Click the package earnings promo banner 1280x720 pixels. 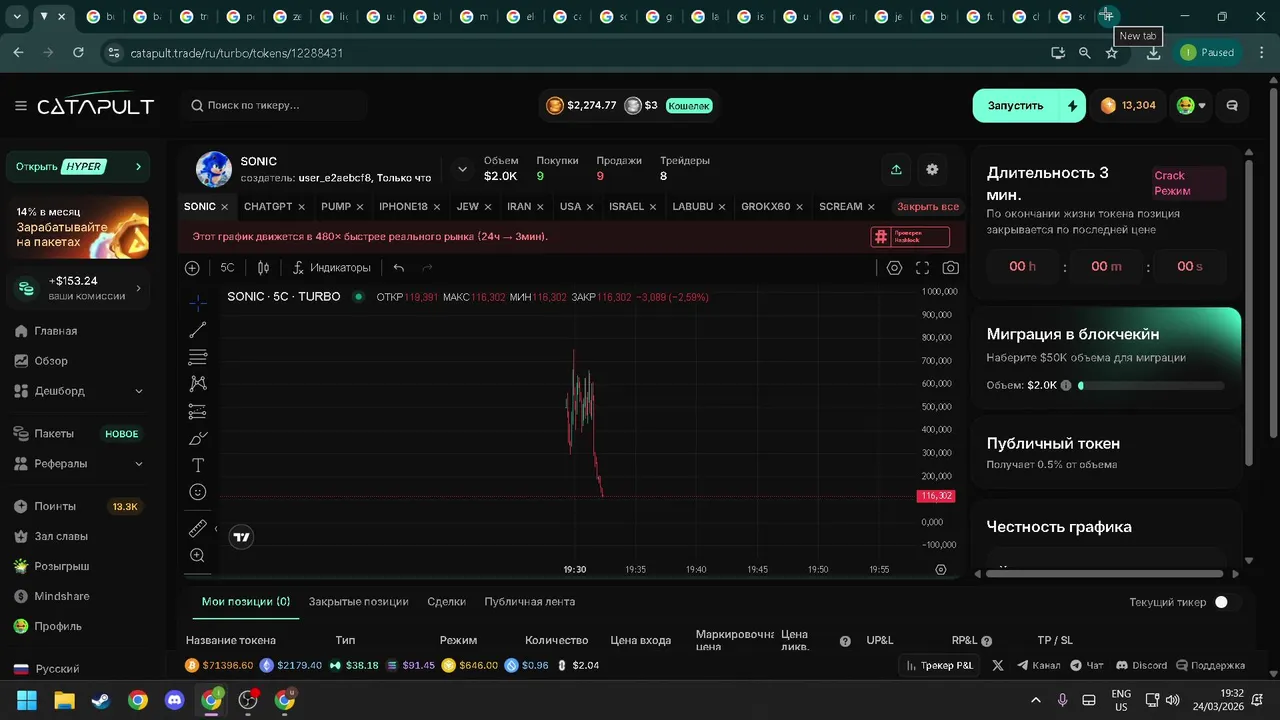[78, 227]
